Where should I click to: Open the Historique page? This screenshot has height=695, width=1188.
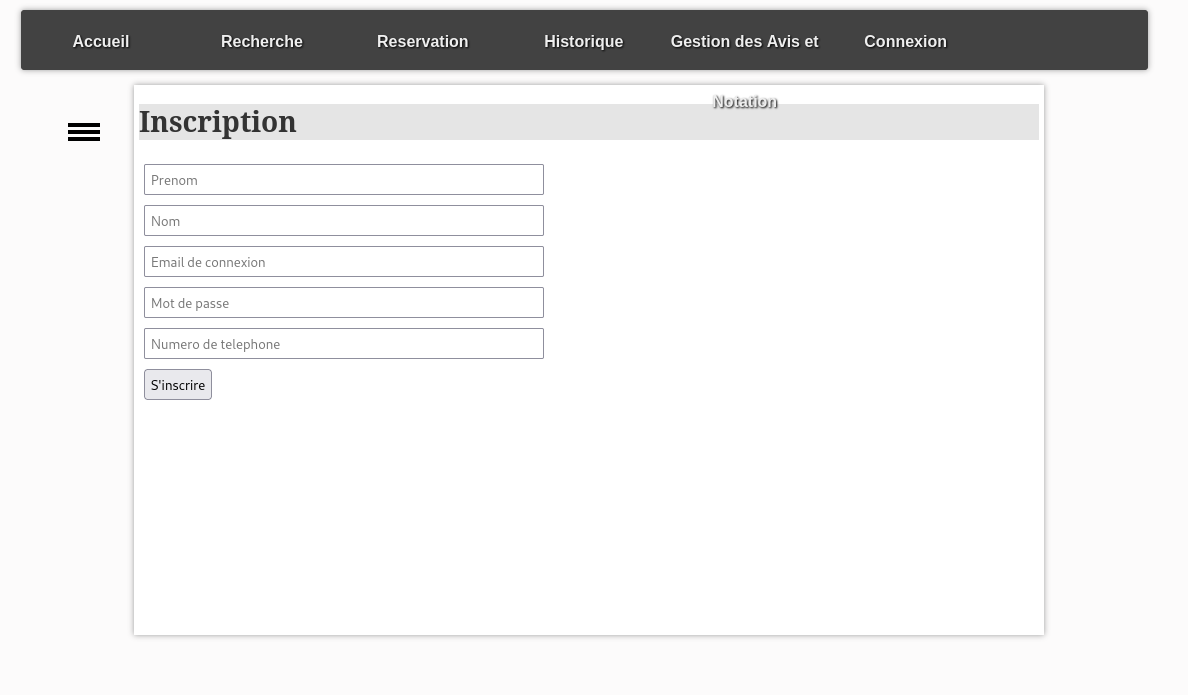coord(583,42)
